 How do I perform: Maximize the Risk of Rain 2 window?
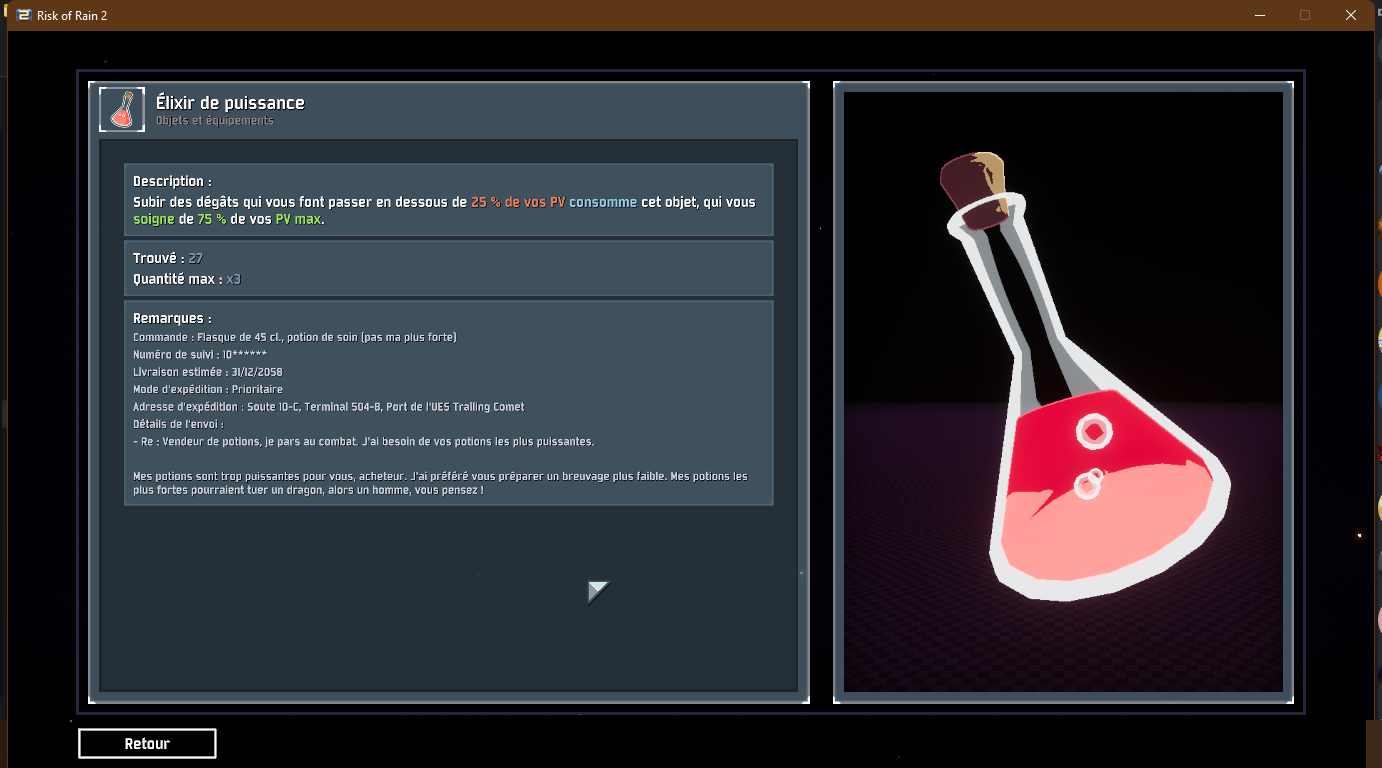tap(1304, 15)
